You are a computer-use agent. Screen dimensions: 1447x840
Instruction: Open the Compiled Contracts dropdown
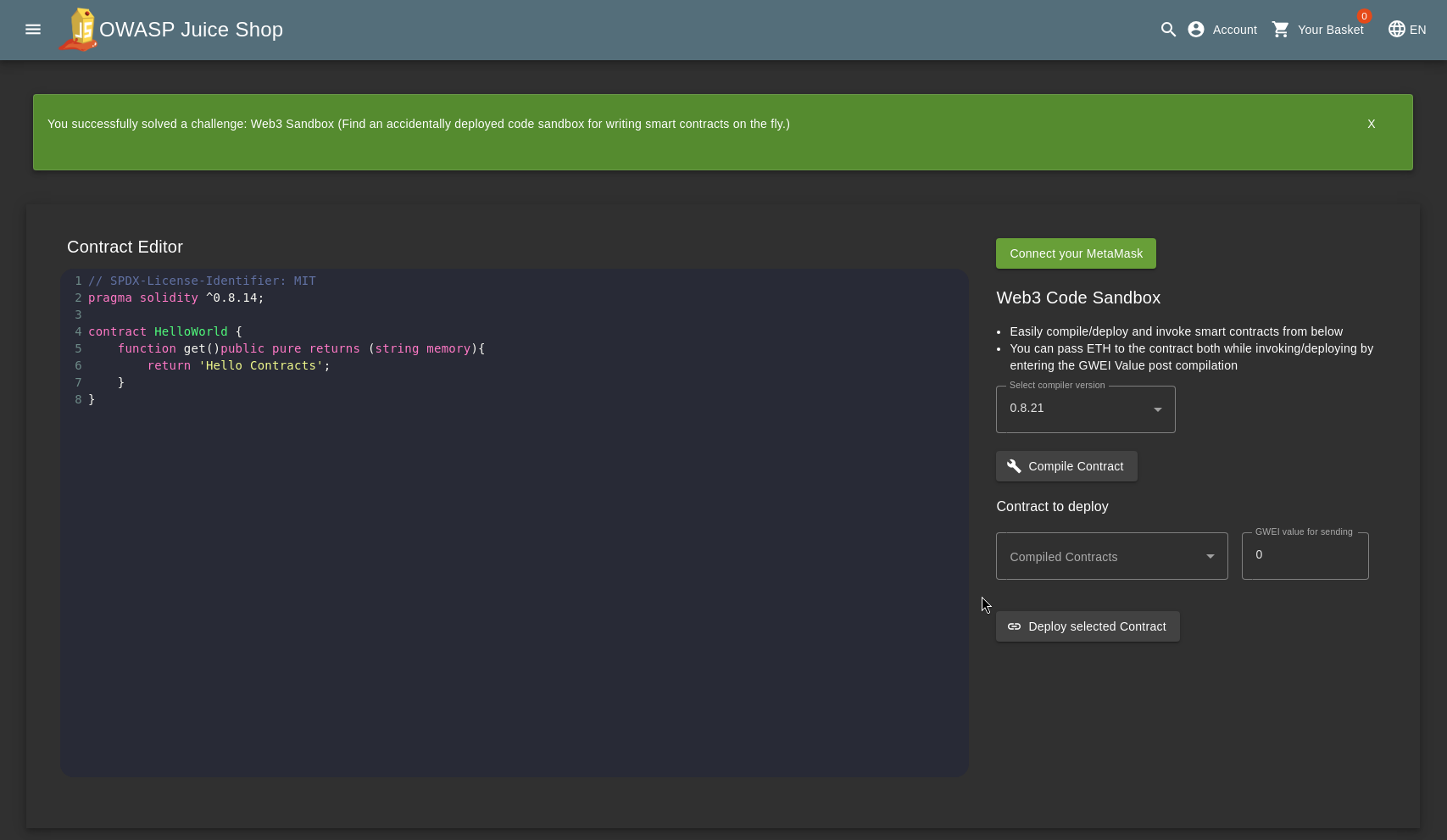pos(1111,556)
